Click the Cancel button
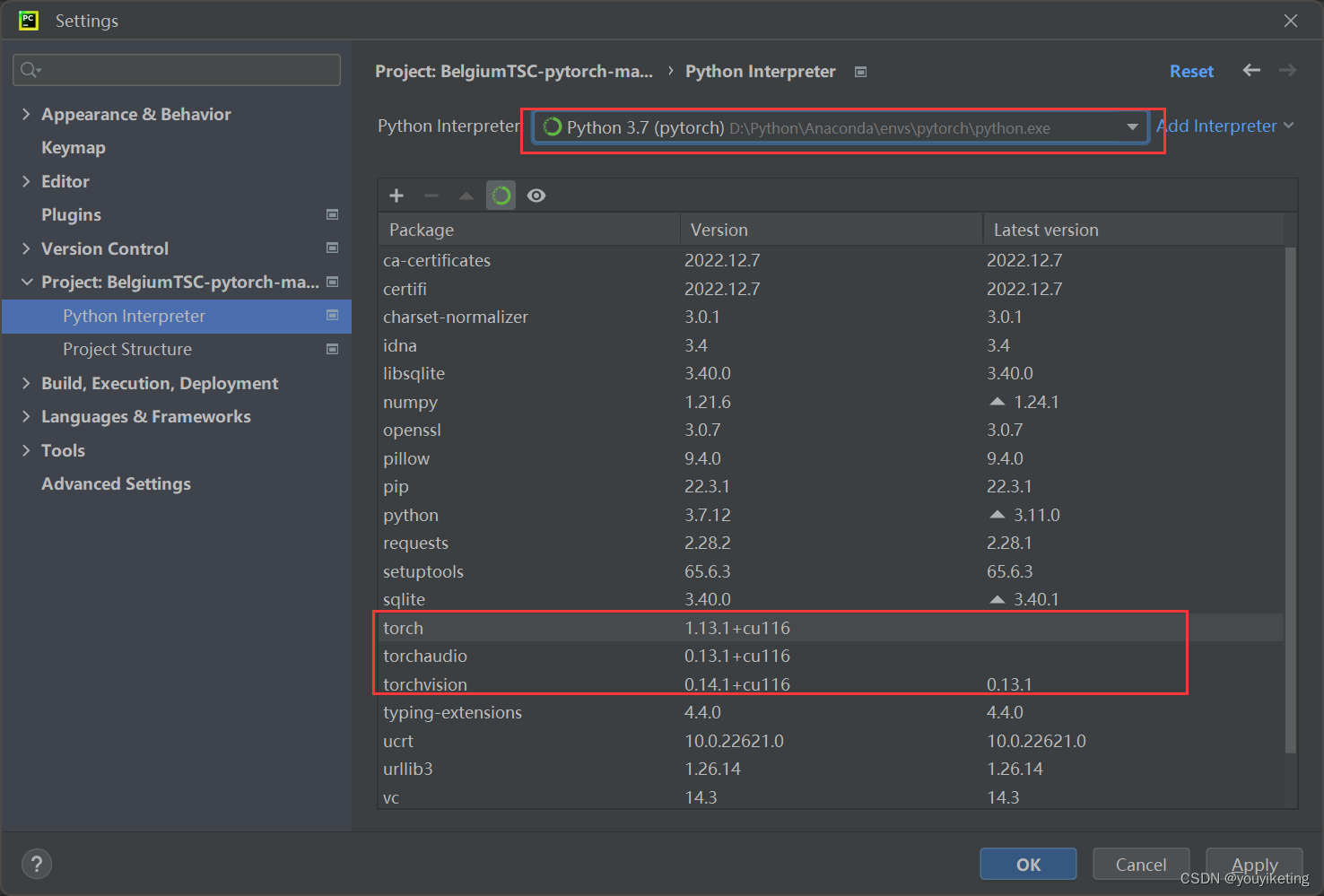The width and height of the screenshot is (1324, 896). click(x=1141, y=864)
